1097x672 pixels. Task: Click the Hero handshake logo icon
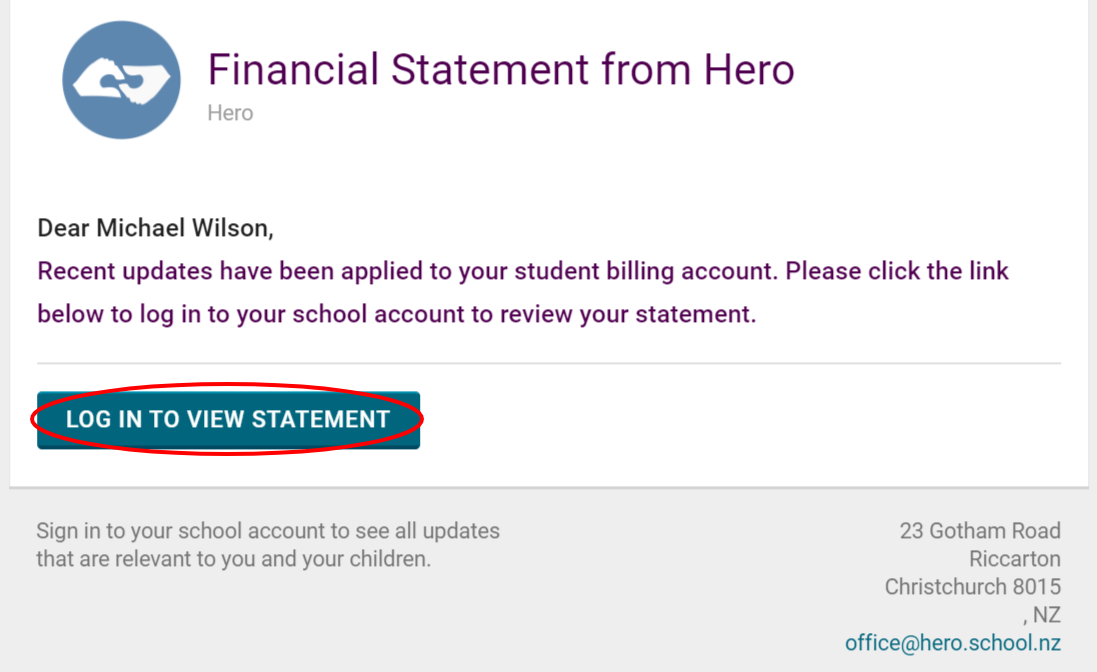121,79
